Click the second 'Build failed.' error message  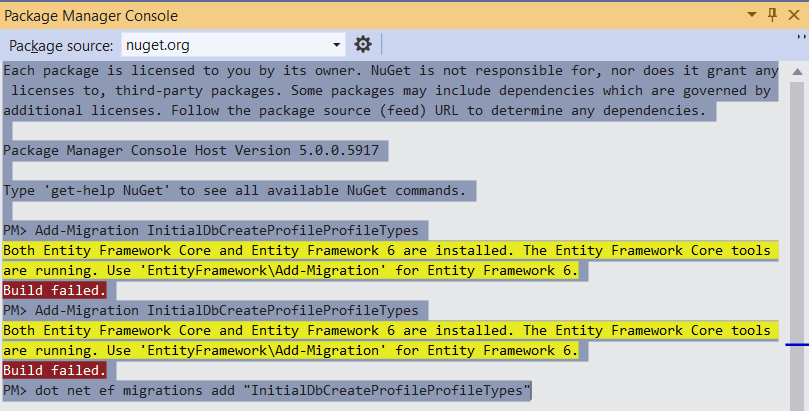click(x=54, y=370)
